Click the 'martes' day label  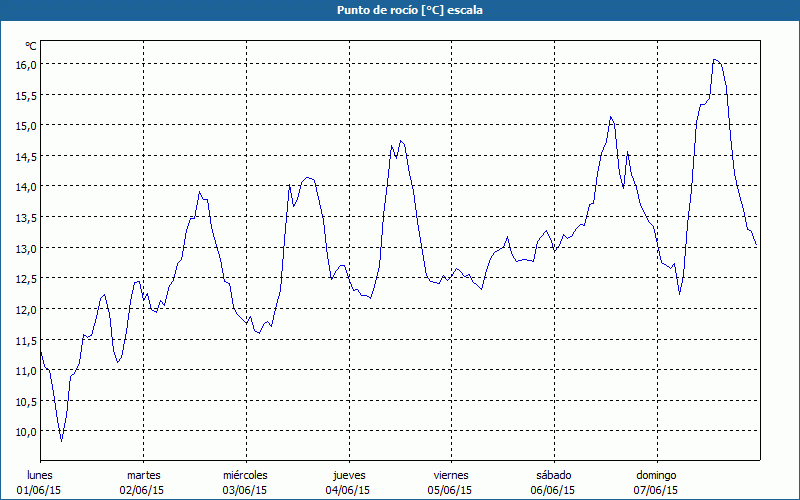pyautogui.click(x=143, y=475)
